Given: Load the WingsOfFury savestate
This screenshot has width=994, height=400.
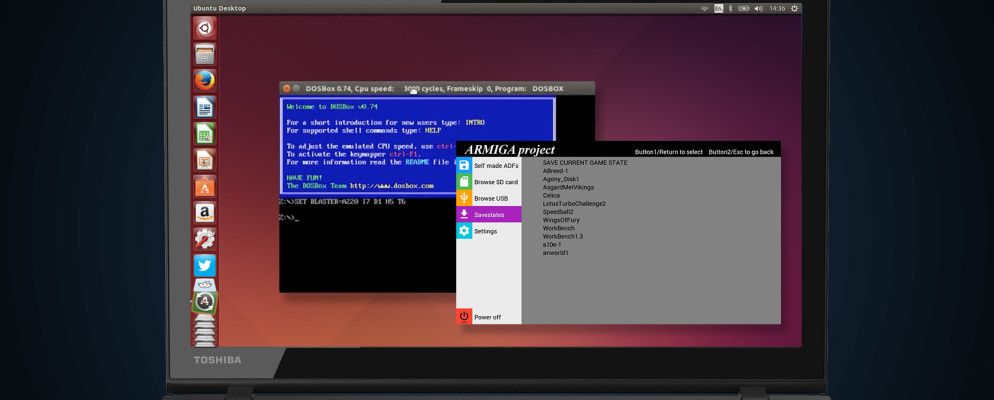Looking at the screenshot, I should coord(561,220).
